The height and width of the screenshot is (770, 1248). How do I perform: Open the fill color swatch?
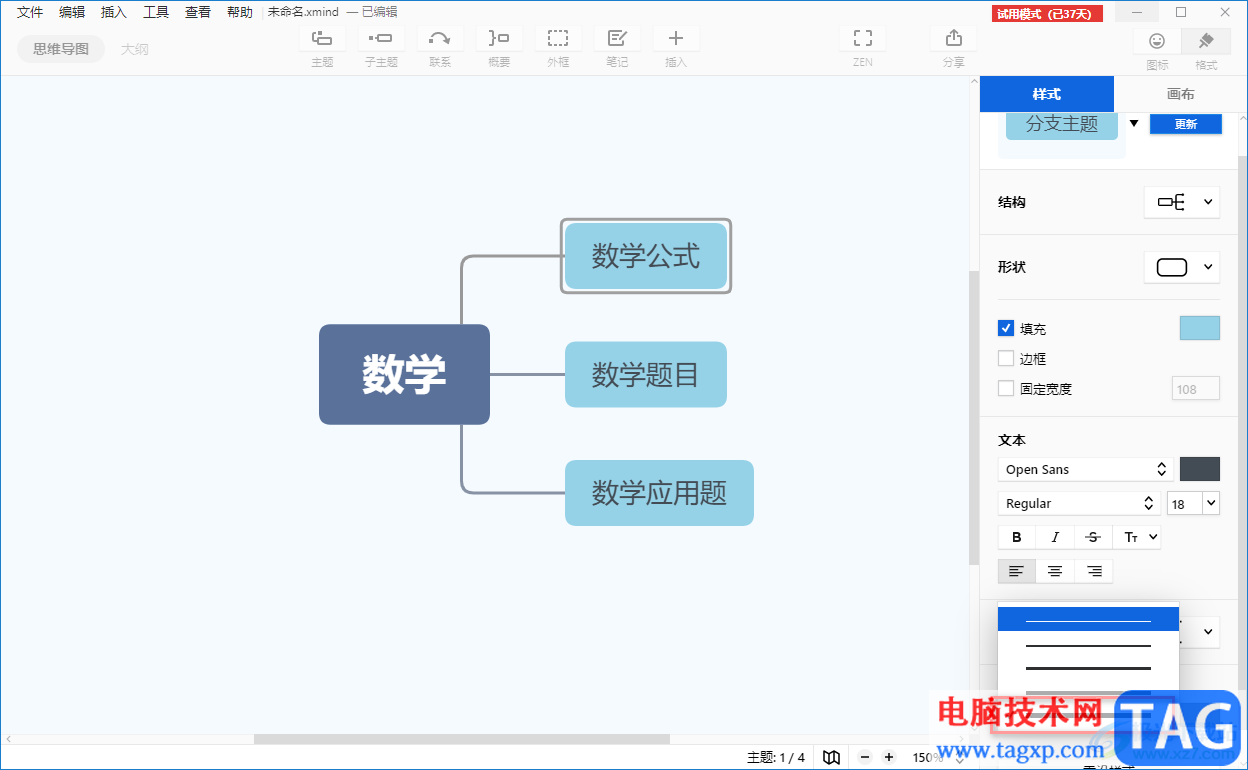(1200, 328)
